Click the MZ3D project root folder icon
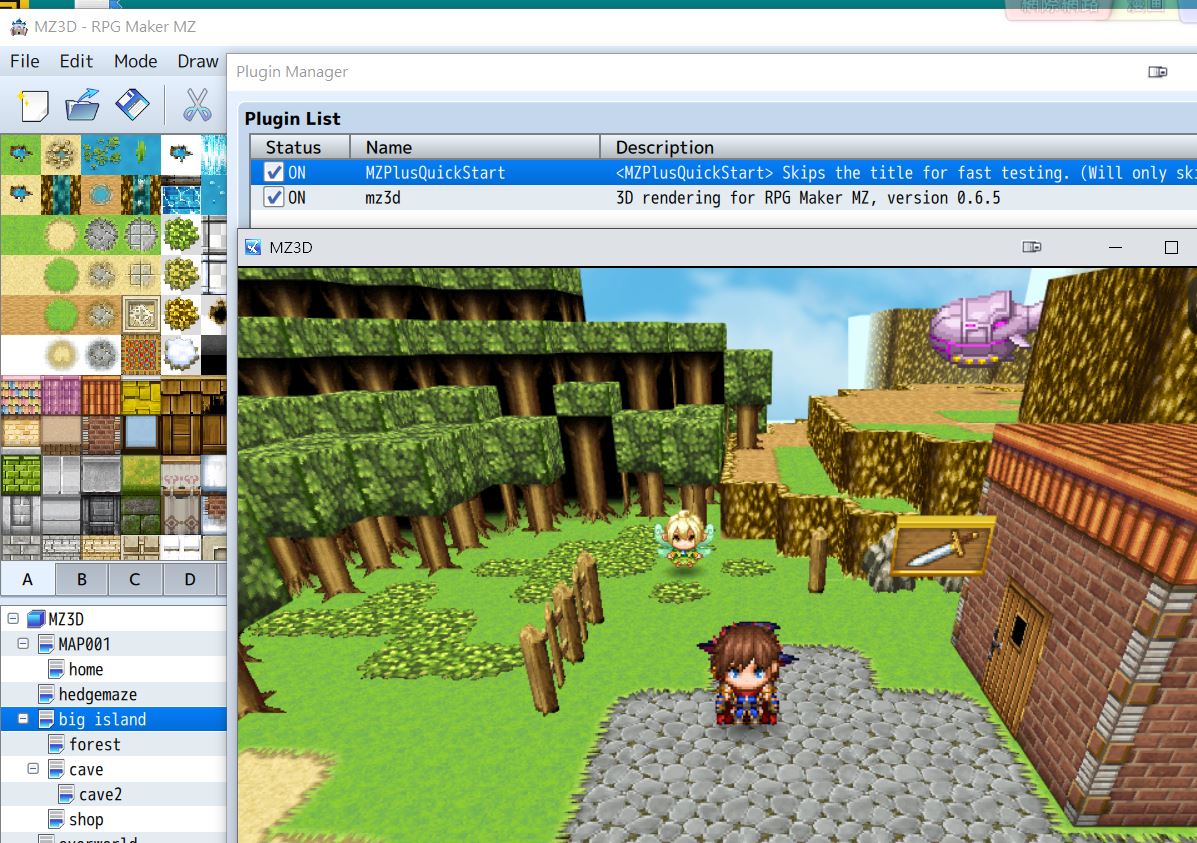The height and width of the screenshot is (843, 1197). click(x=36, y=619)
